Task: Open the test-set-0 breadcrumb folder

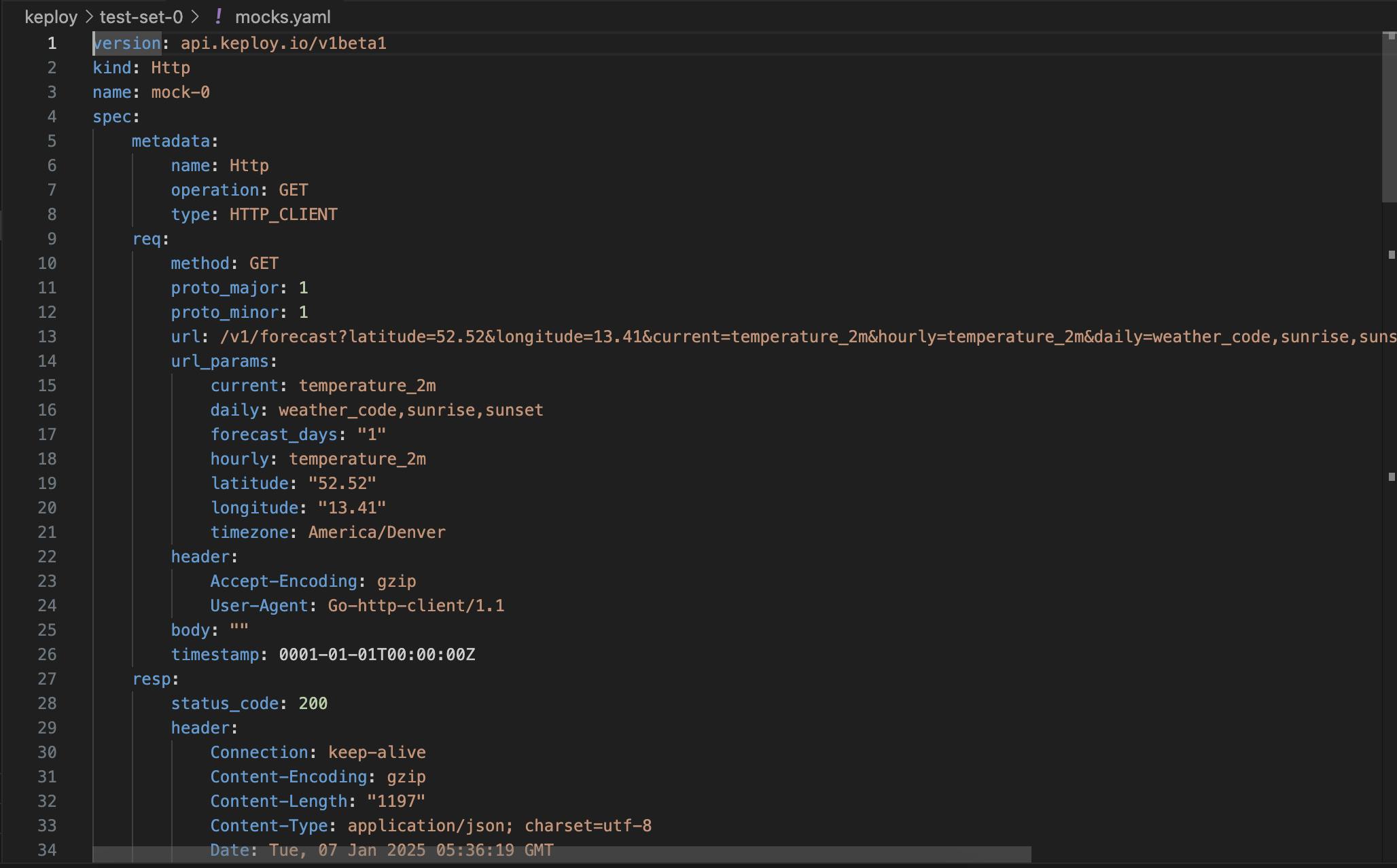Action: (x=141, y=17)
